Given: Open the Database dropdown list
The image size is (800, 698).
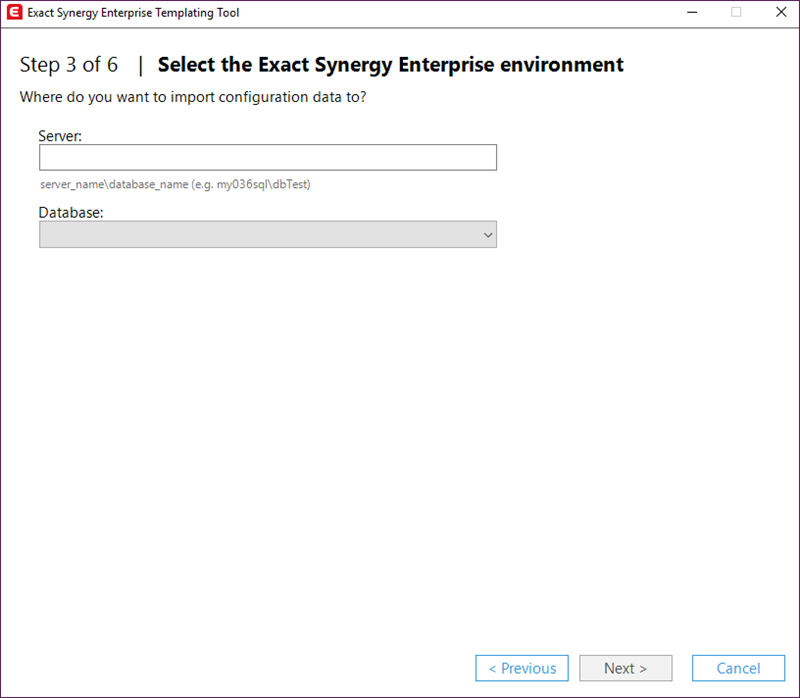Looking at the screenshot, I should click(x=267, y=235).
